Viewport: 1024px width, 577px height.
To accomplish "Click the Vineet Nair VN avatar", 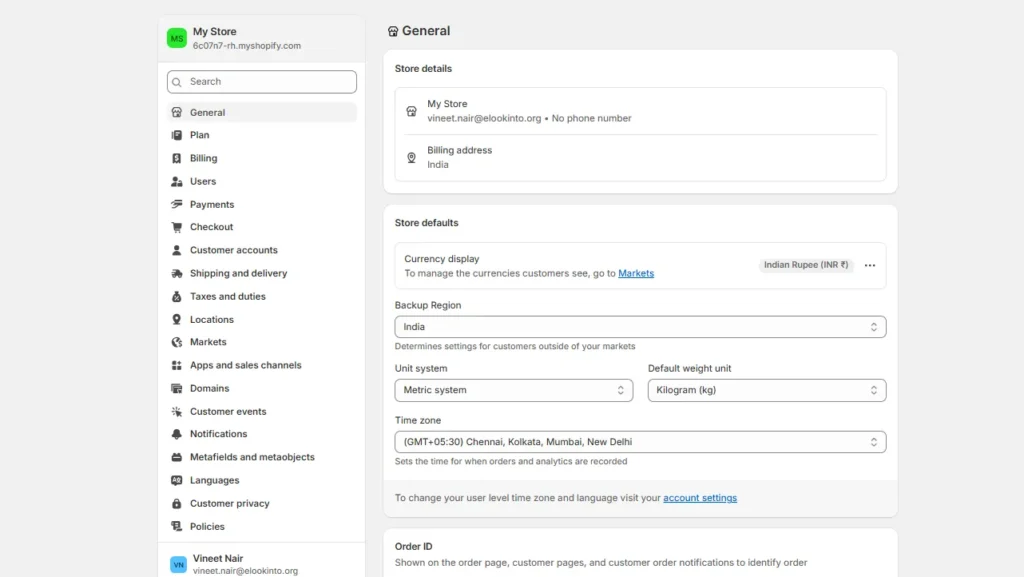I will pos(178,565).
